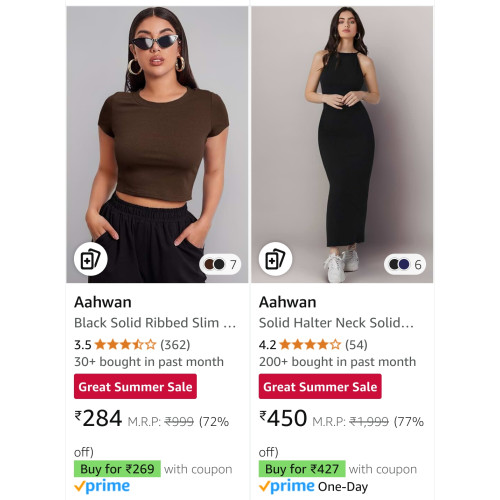Click prime One-Day logo under halter dress

click(x=313, y=487)
